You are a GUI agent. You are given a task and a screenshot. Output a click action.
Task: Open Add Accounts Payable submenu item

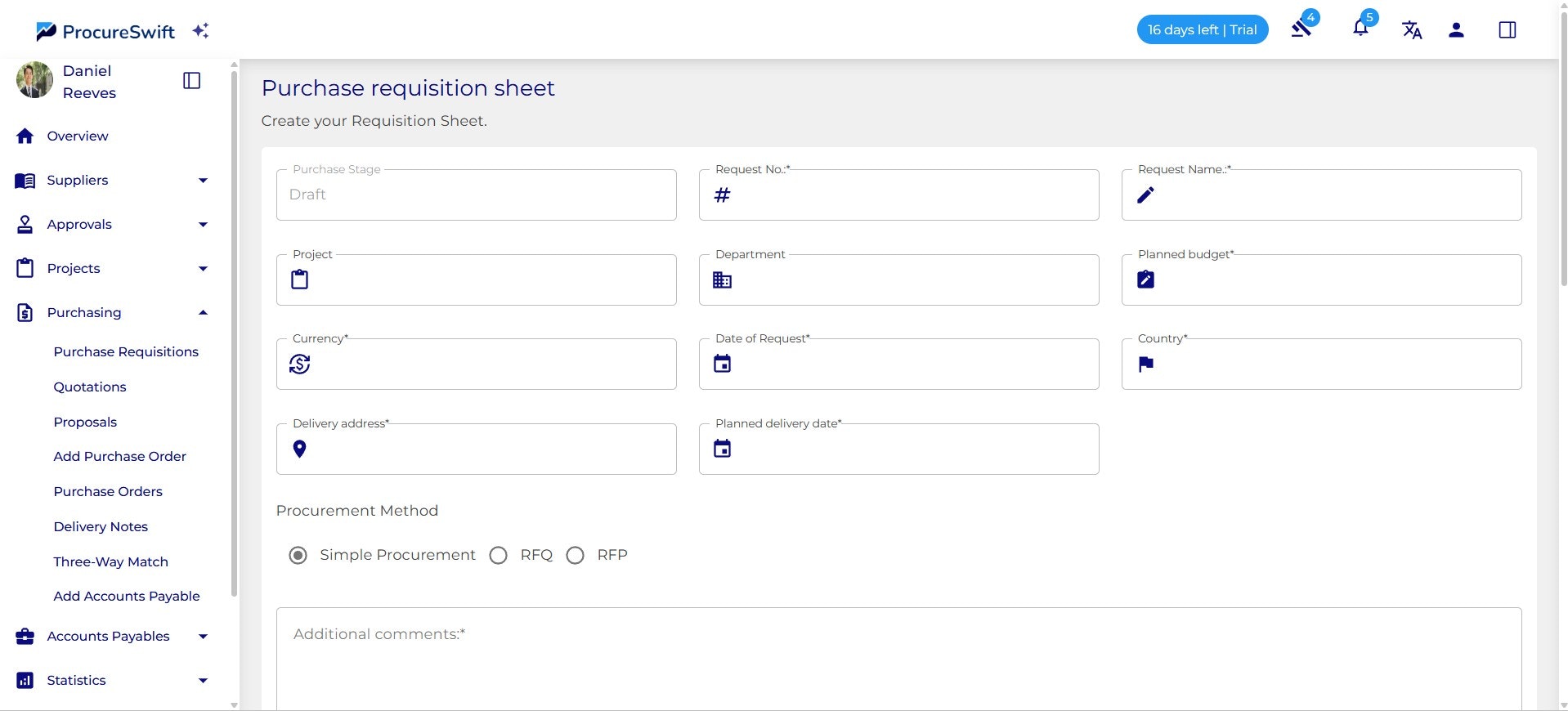click(127, 596)
